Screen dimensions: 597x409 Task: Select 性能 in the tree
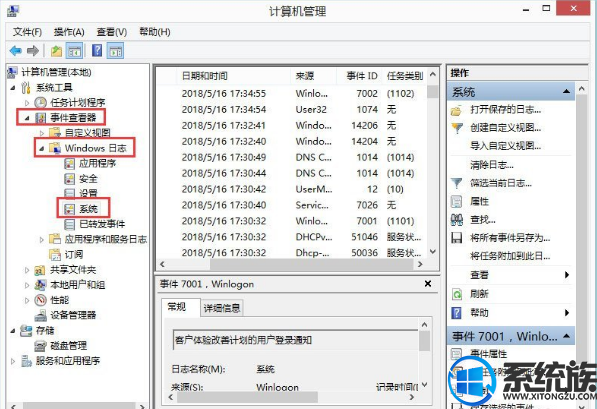click(59, 300)
